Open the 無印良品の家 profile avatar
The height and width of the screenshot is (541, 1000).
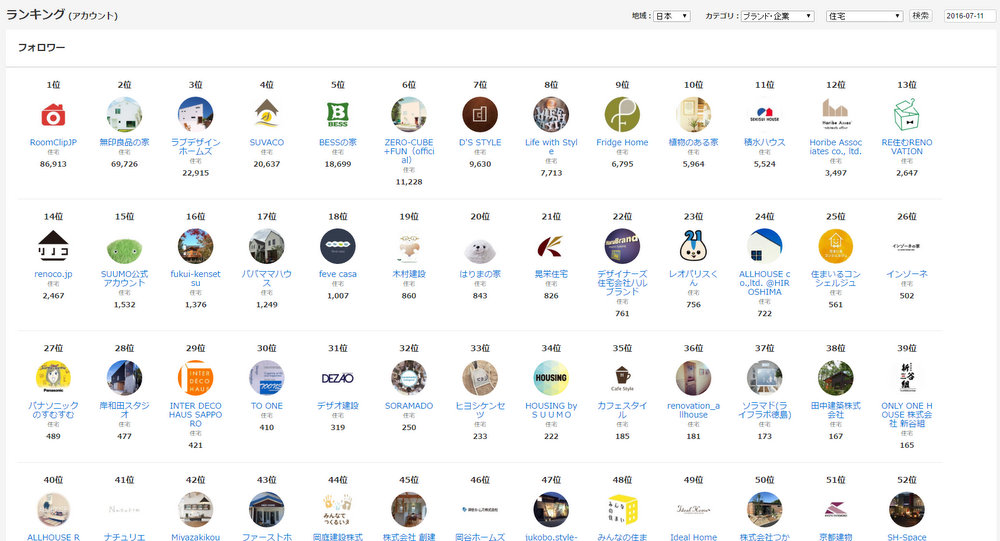124,115
